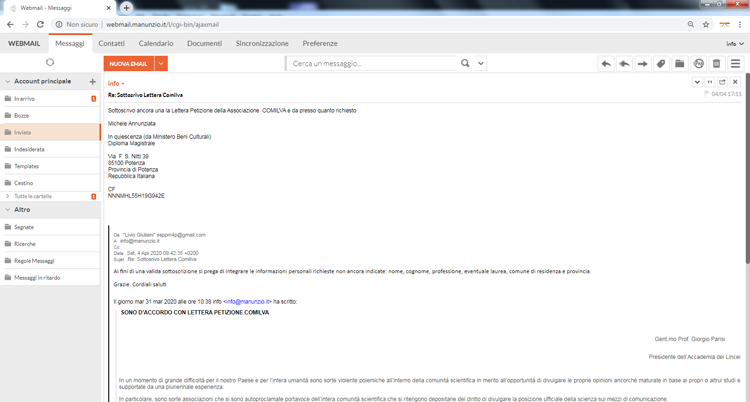
Task: Click the message flag icon next to date
Action: tap(706, 94)
